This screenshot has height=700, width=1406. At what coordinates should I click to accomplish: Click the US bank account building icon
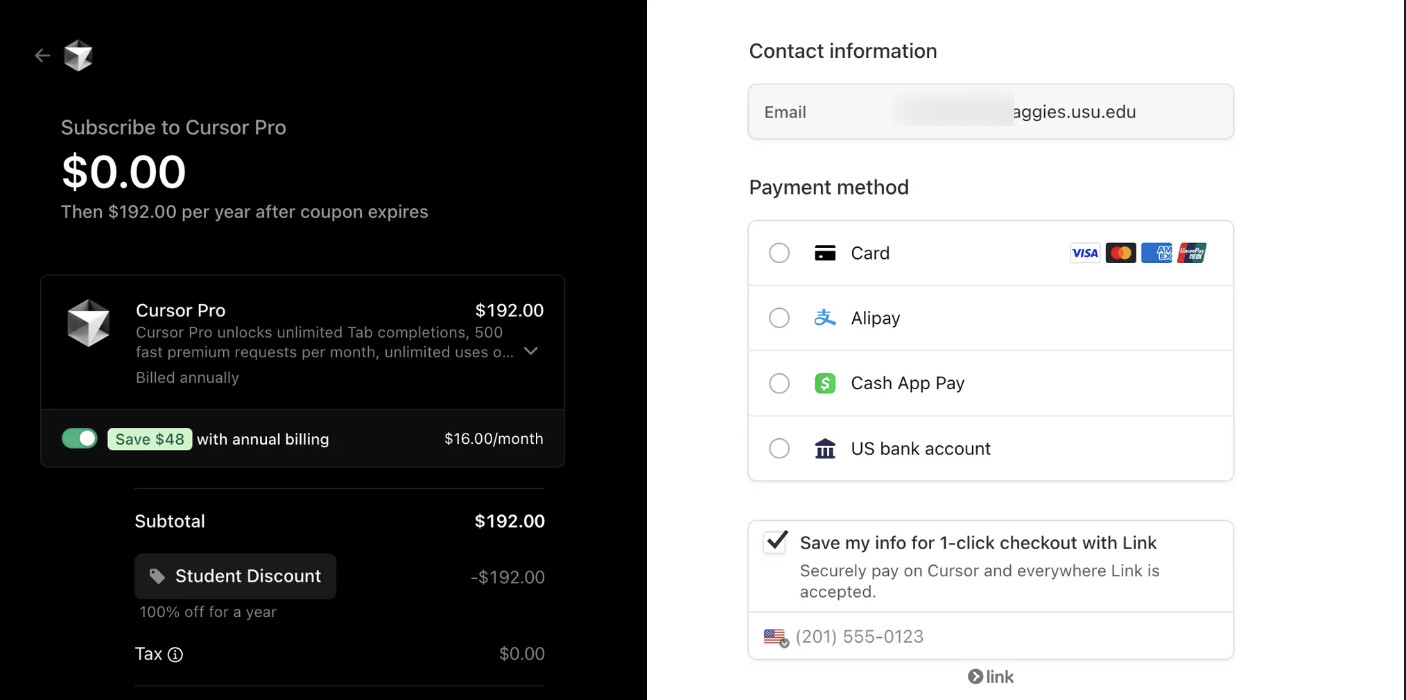(x=825, y=449)
